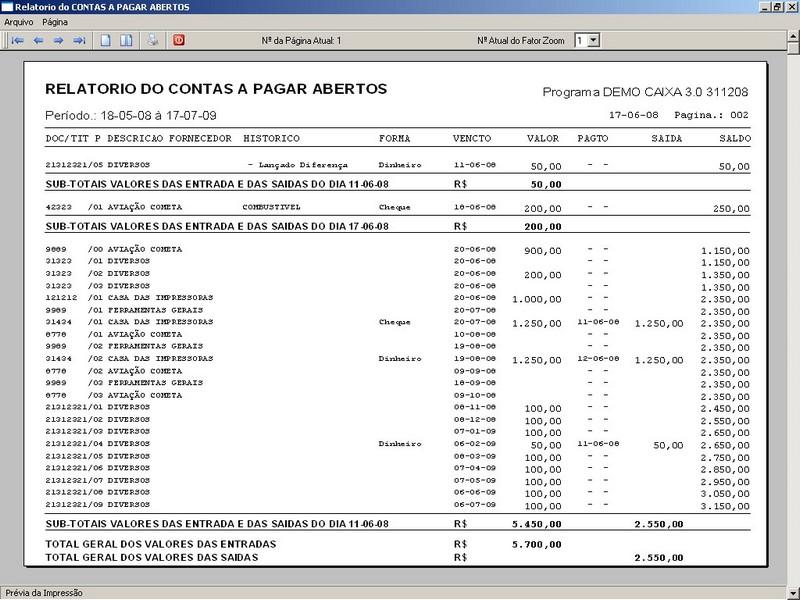Jump to the last page of the report

click(78, 41)
